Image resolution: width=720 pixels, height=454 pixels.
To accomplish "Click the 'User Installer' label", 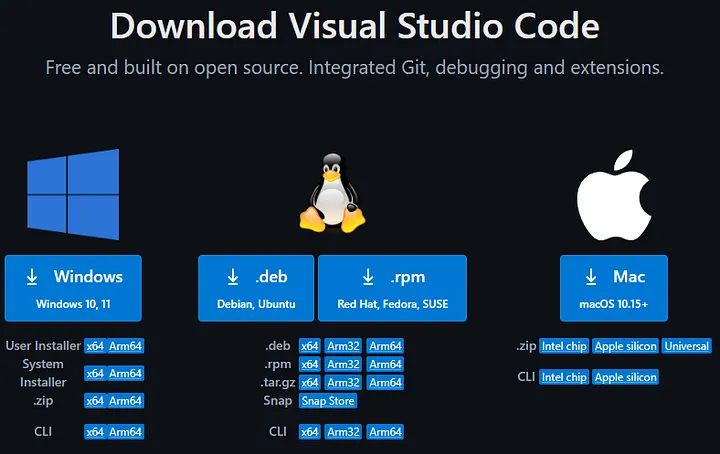I will tap(43, 346).
